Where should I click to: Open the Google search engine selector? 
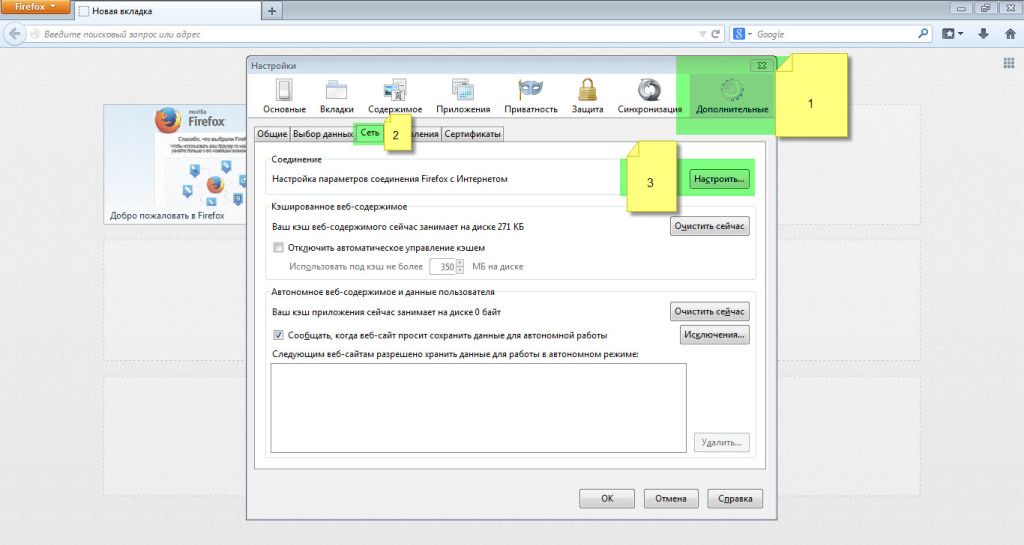[x=742, y=34]
